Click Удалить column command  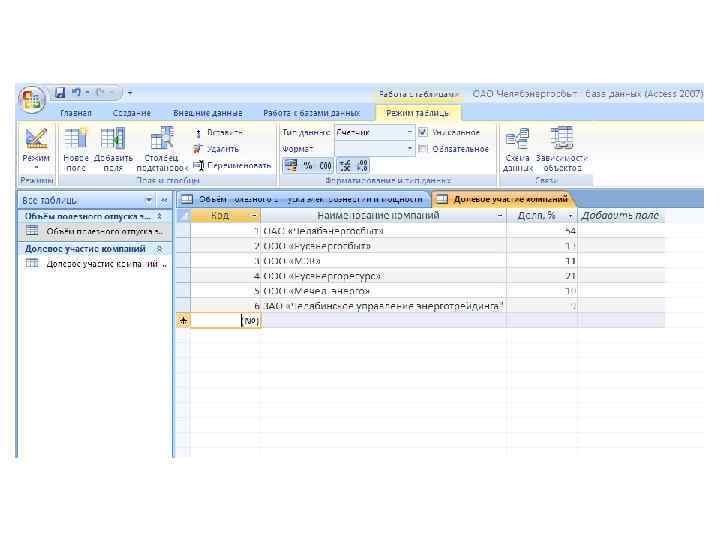[x=217, y=149]
